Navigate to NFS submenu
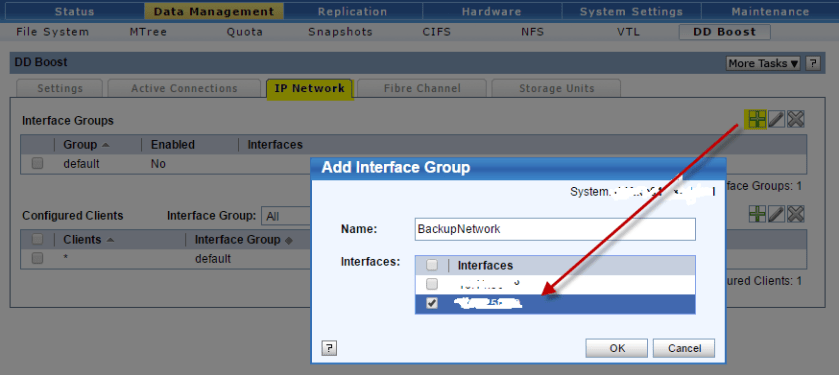 [x=532, y=32]
